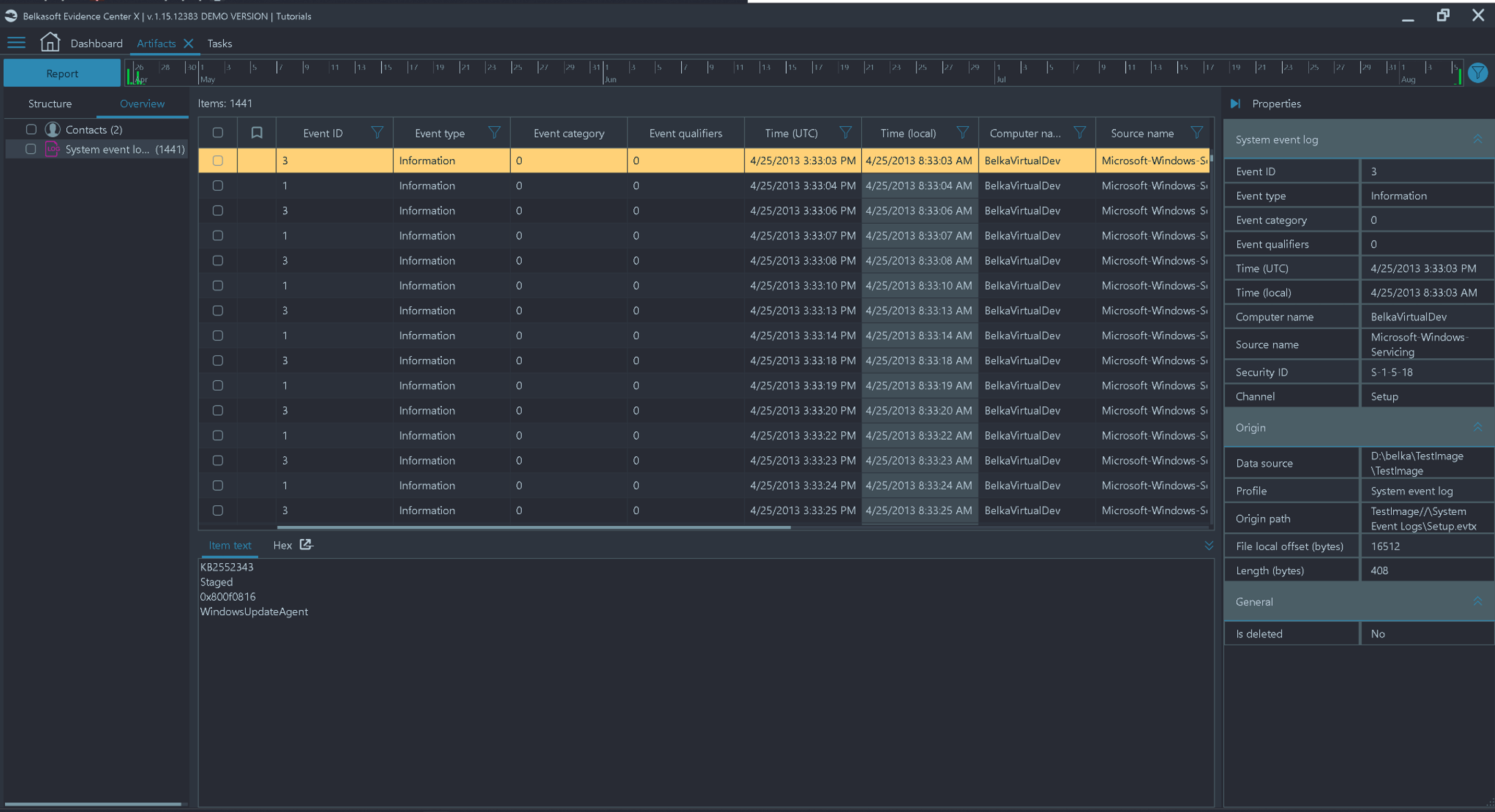Click the Belkasoft app logo
Screen dimensions: 1495x812
(11, 16)
